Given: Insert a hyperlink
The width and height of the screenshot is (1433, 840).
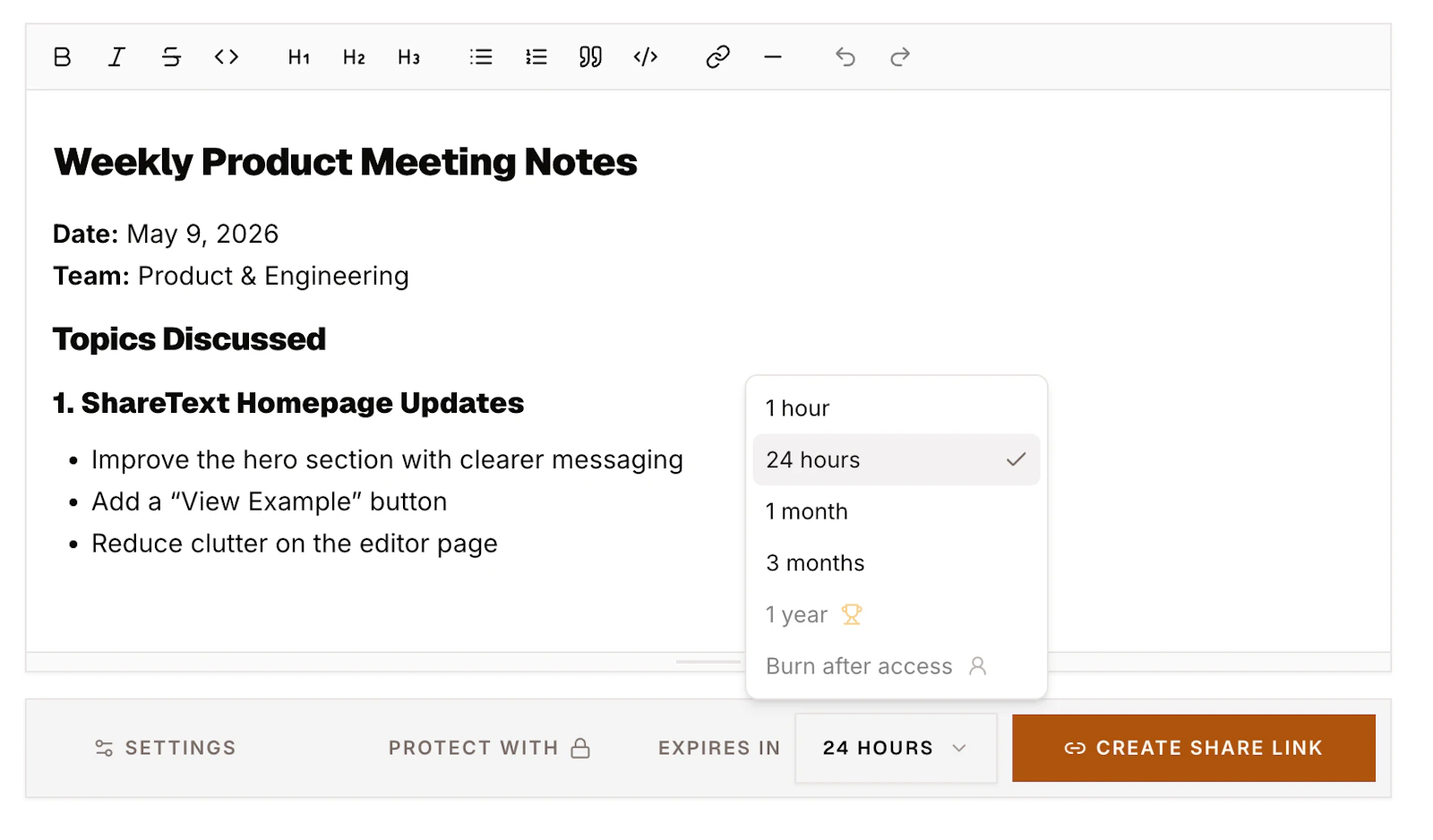Looking at the screenshot, I should pyautogui.click(x=718, y=57).
